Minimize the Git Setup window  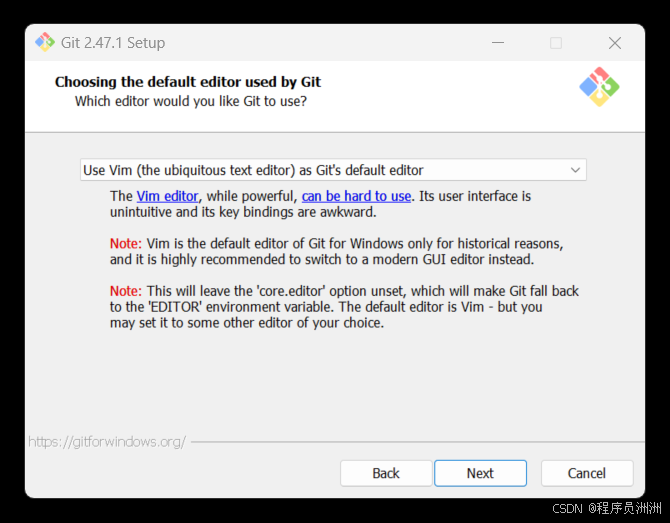(x=498, y=43)
